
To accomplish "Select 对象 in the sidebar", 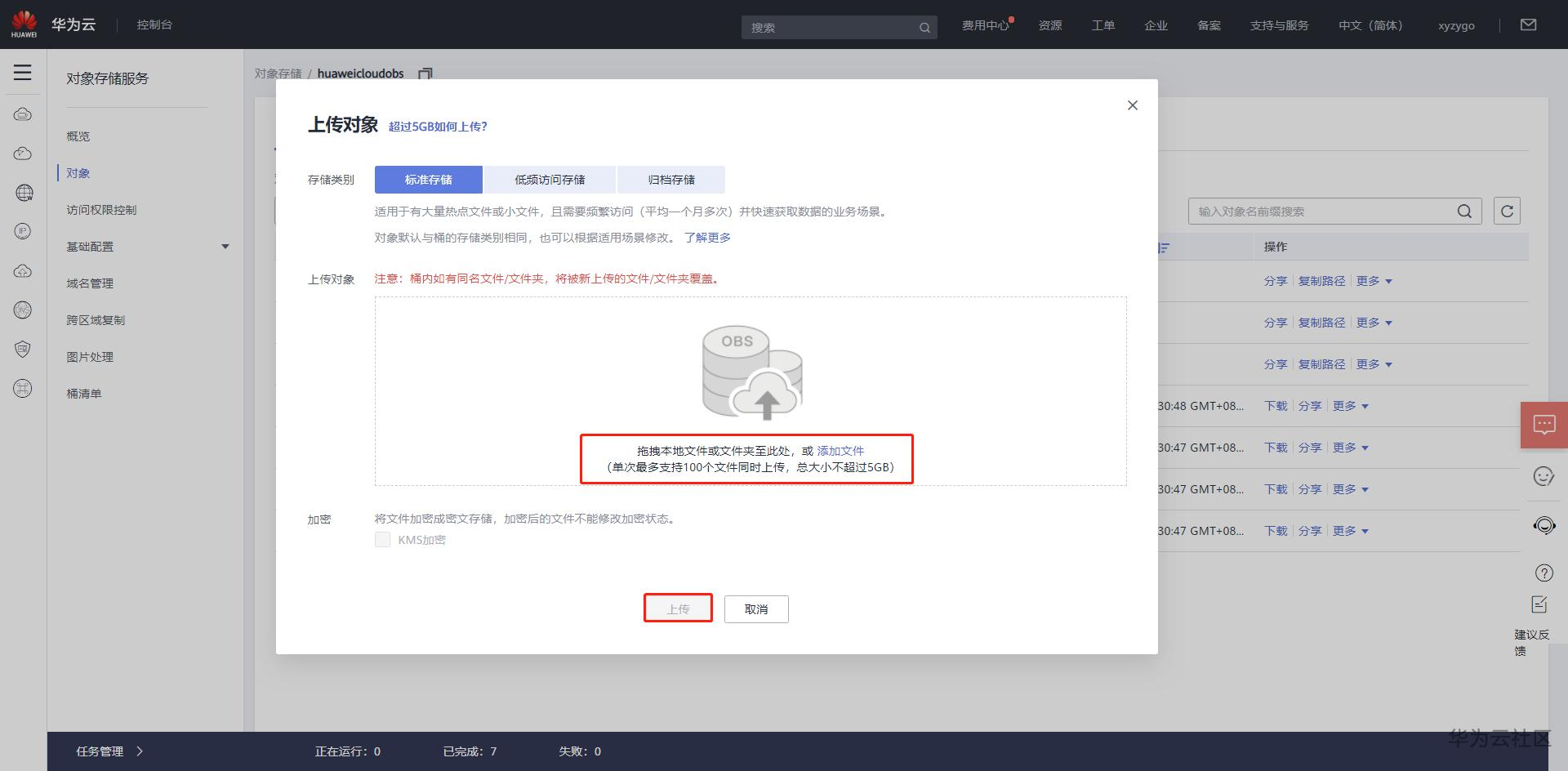I will [78, 173].
